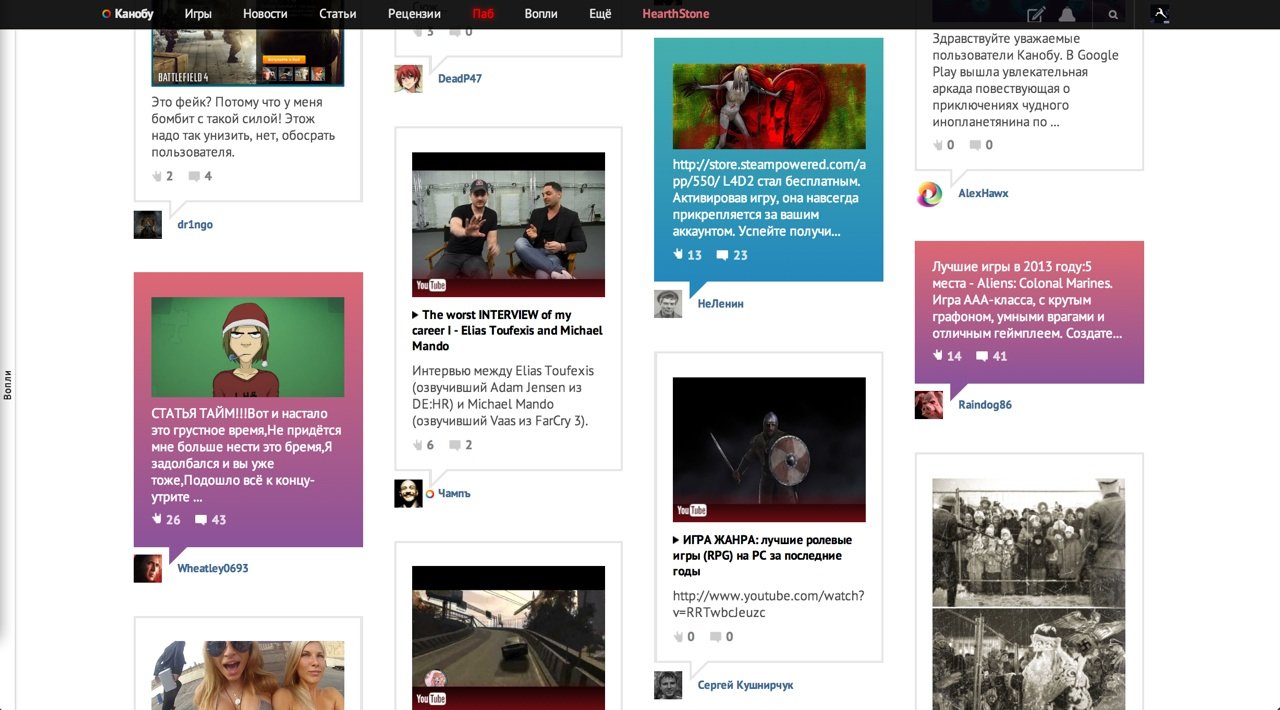This screenshot has width=1280, height=710.
Task: Open comments on СТАТЬЯ ТАЙМ post
Action: pos(211,519)
